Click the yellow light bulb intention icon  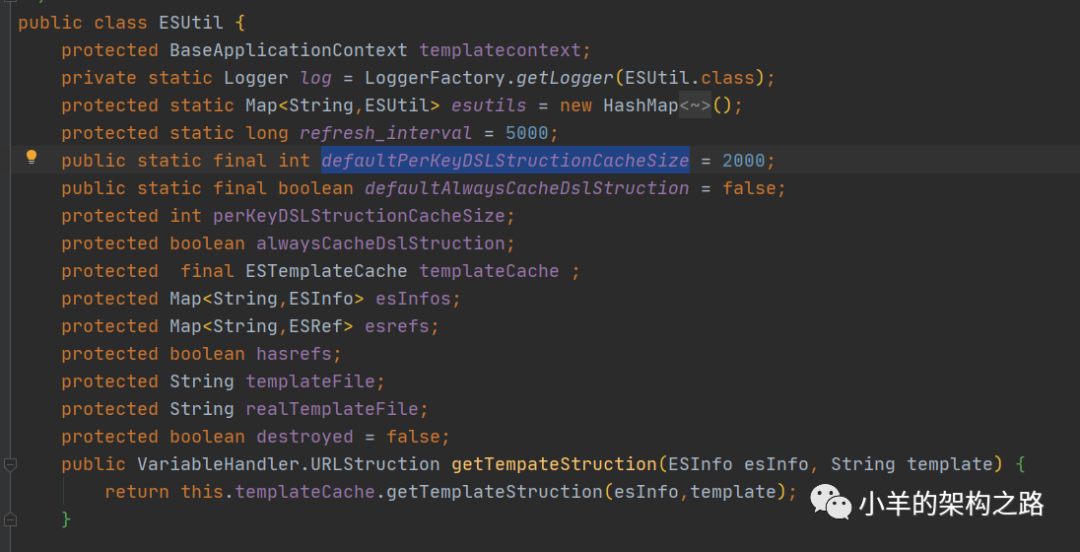click(31, 157)
